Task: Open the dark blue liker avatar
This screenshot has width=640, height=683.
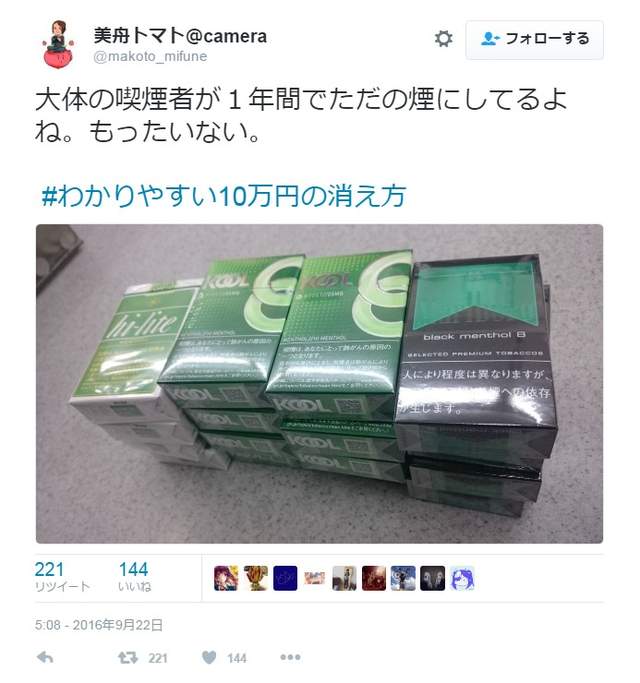Action: [x=285, y=578]
